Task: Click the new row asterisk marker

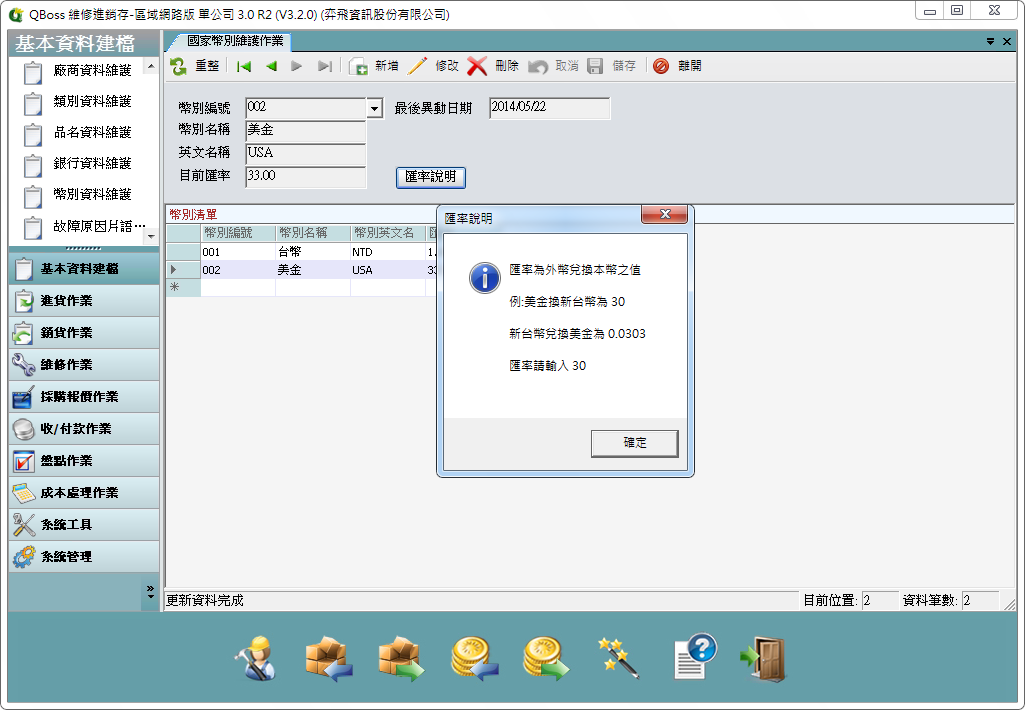Action: click(175, 287)
